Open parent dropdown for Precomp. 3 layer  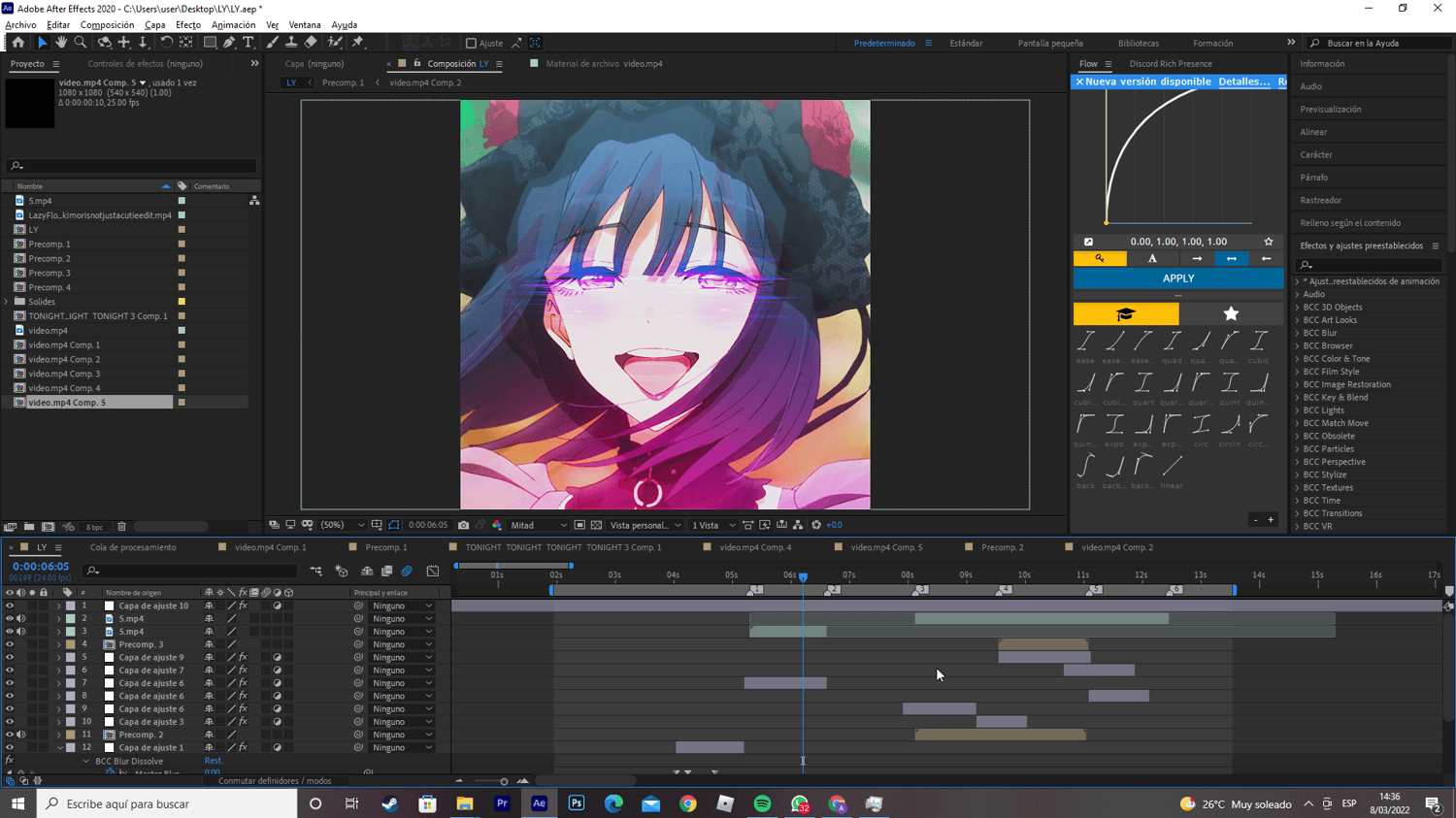[402, 644]
